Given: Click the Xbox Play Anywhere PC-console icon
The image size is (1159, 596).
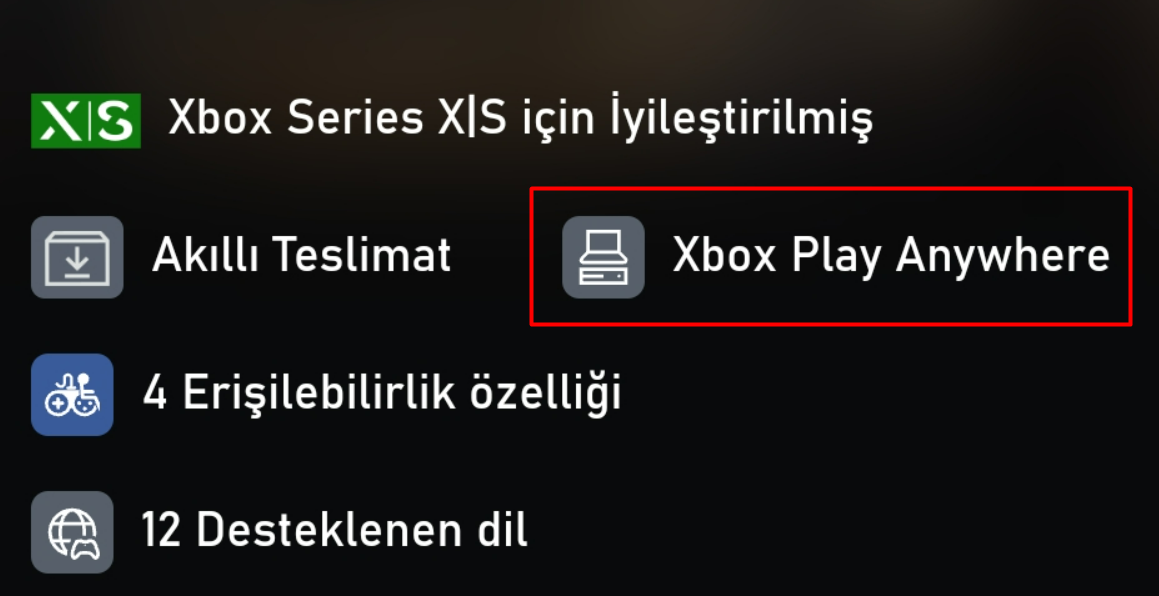Looking at the screenshot, I should [603, 257].
